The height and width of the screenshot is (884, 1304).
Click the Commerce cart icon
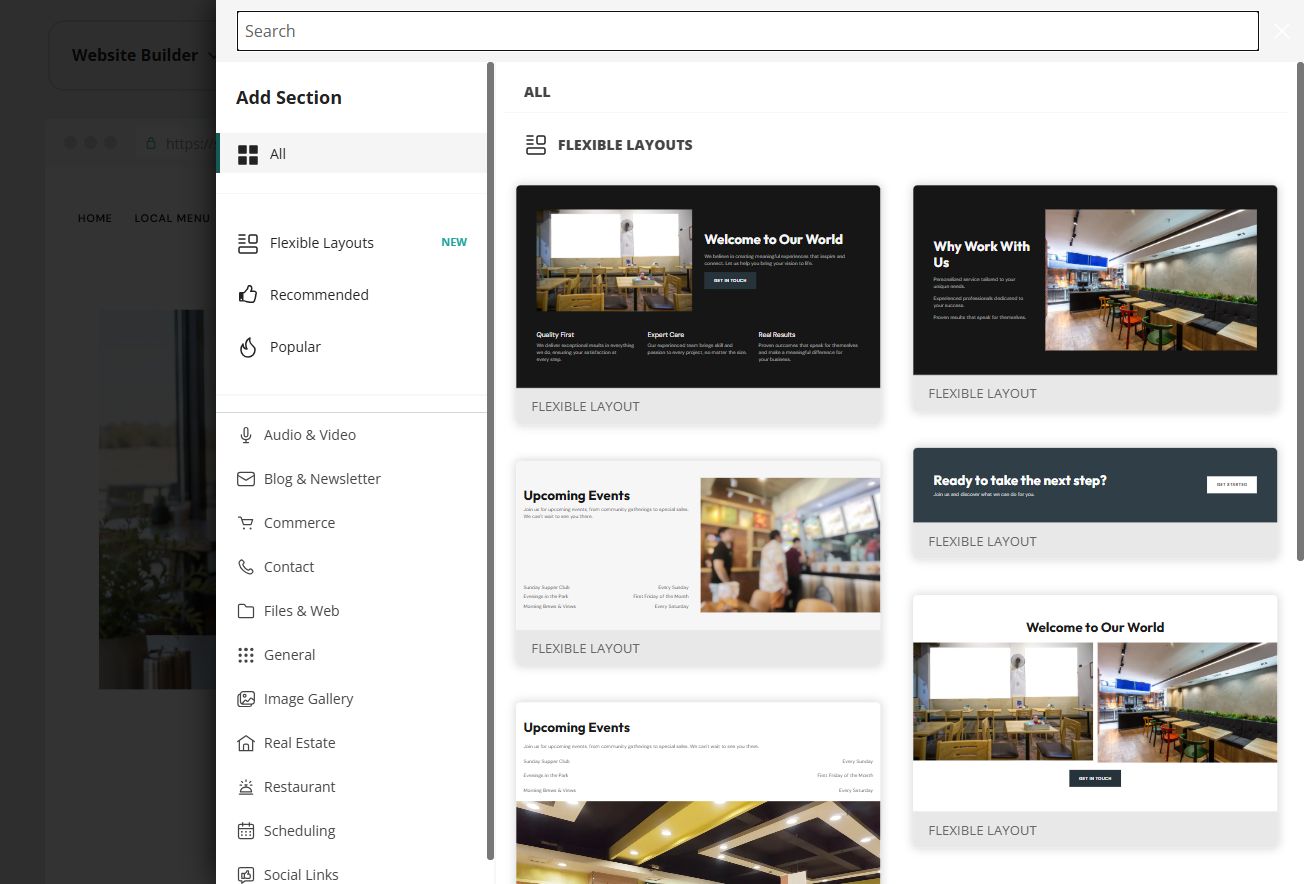pos(246,523)
